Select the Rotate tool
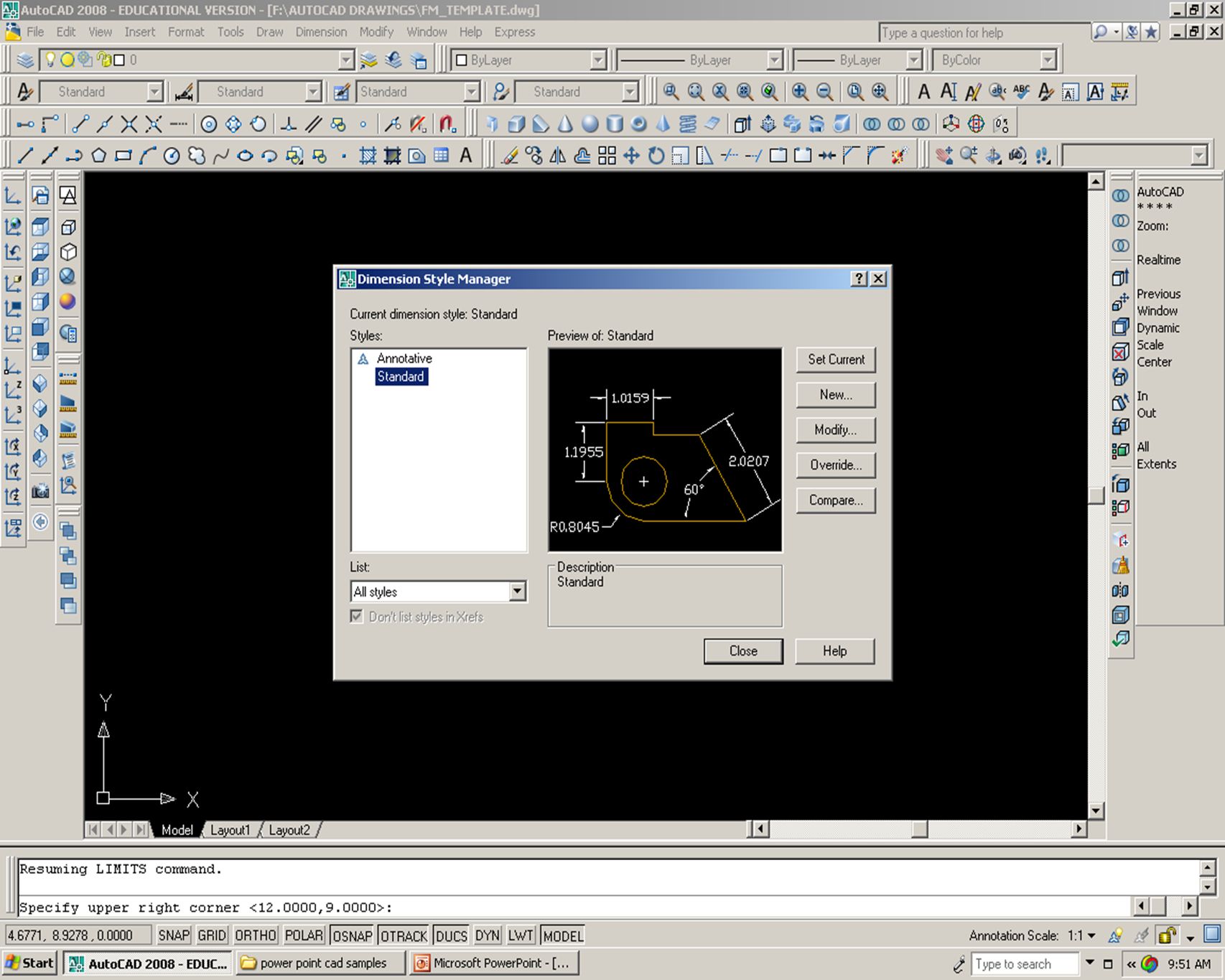The image size is (1225, 980). click(656, 155)
